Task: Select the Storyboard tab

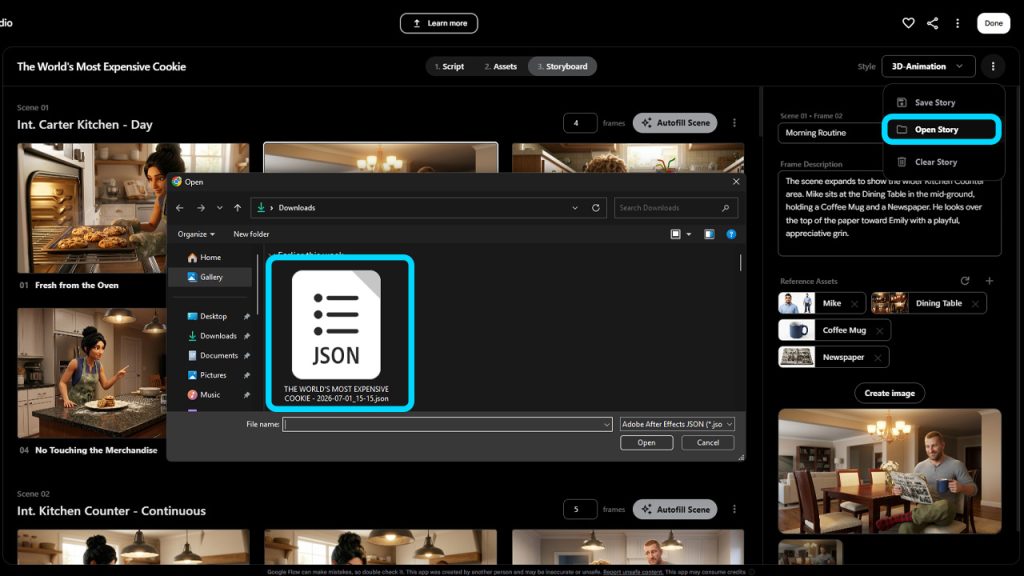Action: [x=562, y=66]
